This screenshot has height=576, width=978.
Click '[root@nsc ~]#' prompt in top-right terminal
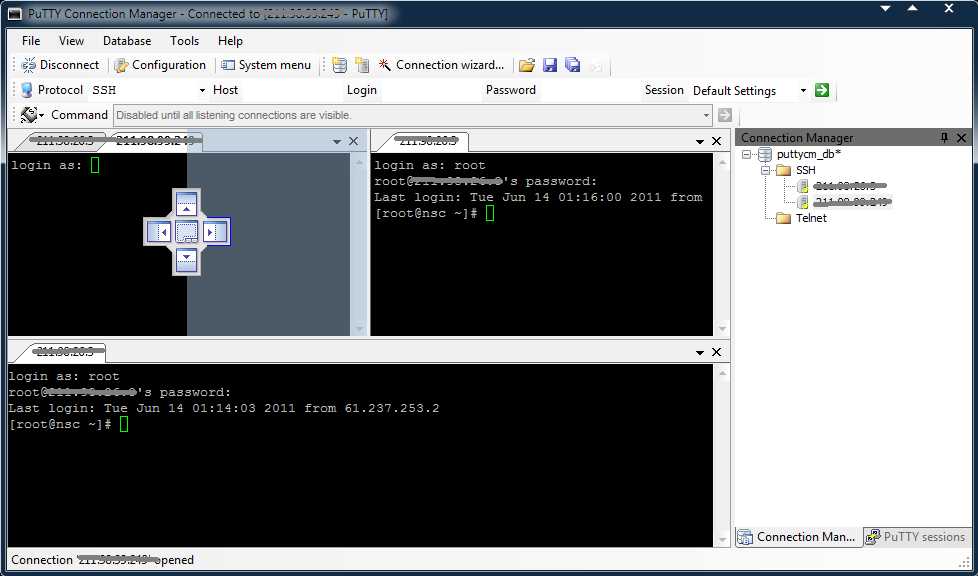point(426,213)
